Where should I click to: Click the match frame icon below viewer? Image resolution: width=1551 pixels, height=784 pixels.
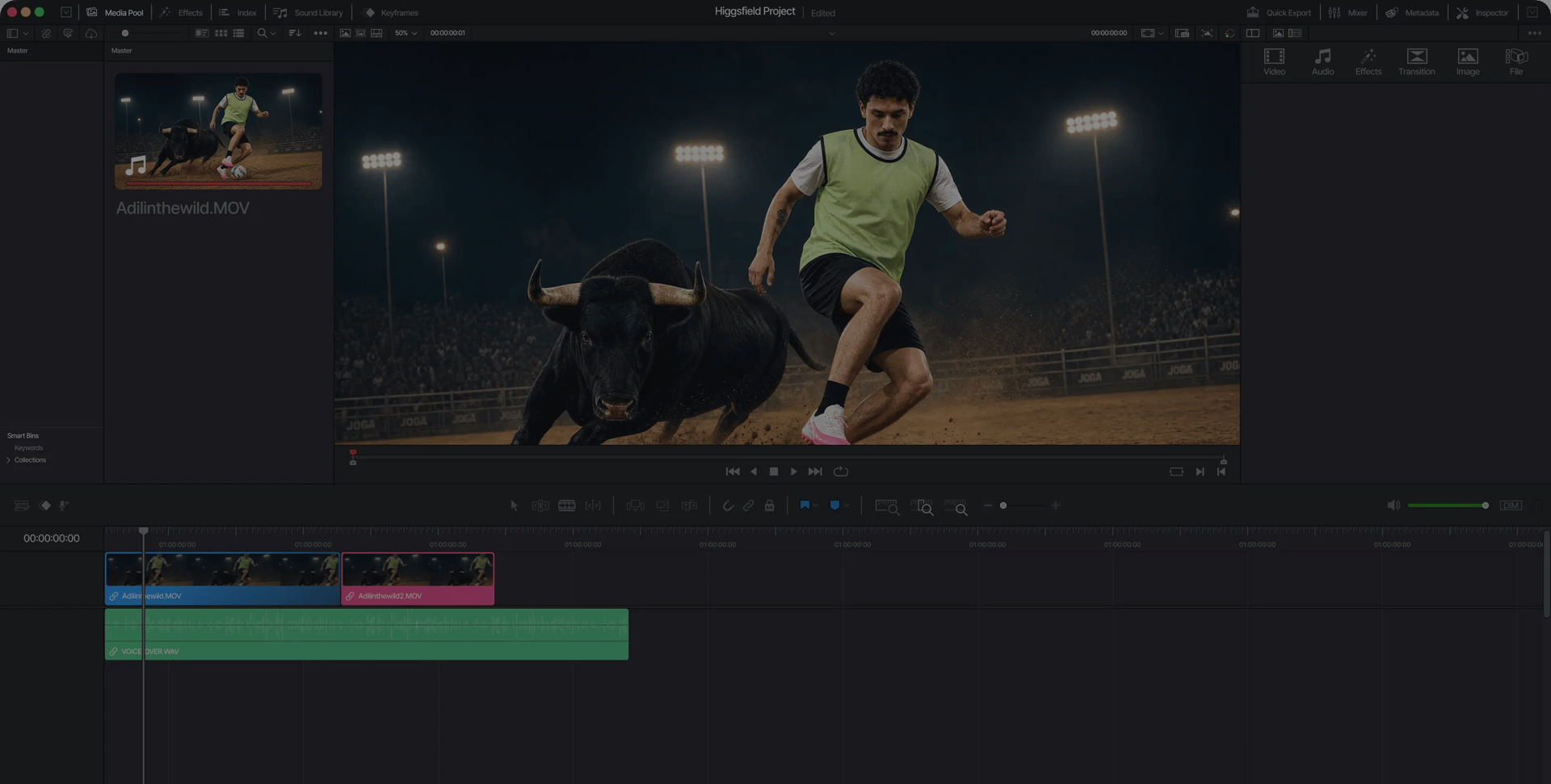coord(1176,472)
